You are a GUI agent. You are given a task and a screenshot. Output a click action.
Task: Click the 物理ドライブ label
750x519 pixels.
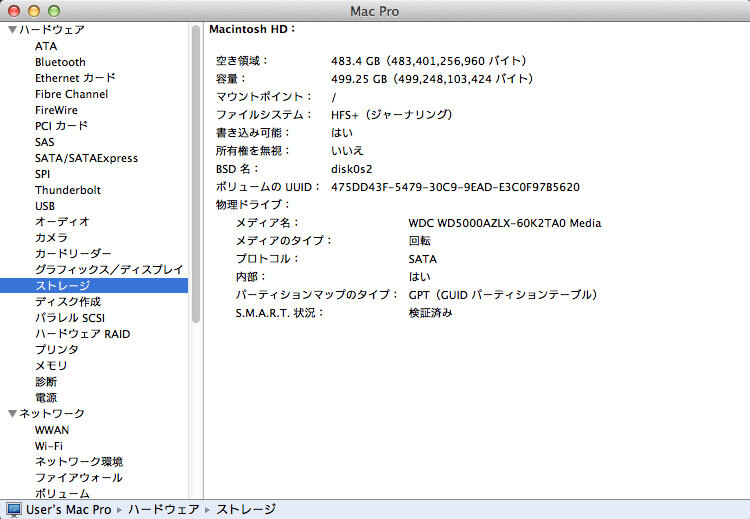pyautogui.click(x=253, y=205)
